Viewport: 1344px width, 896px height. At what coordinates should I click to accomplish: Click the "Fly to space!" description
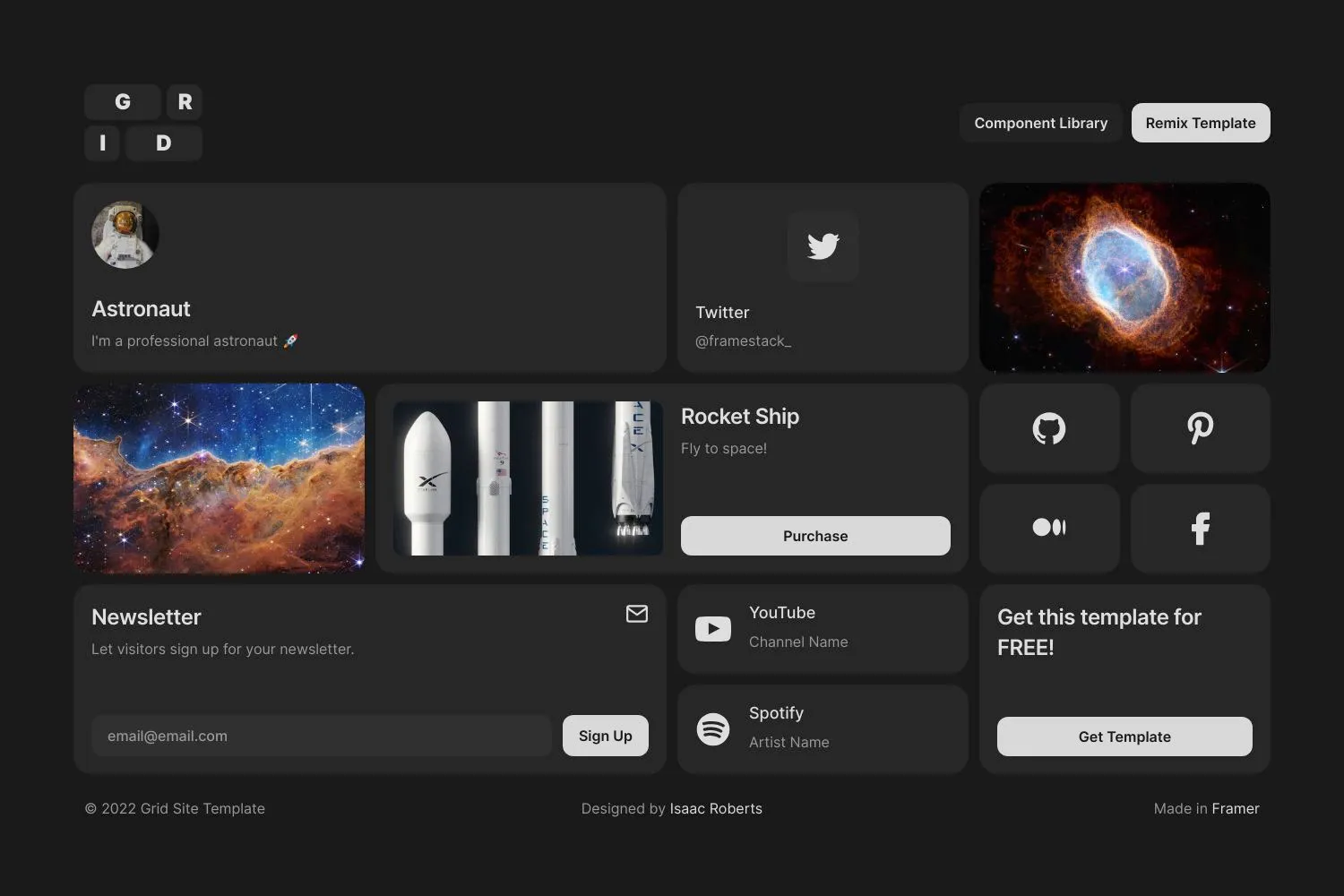tap(724, 448)
